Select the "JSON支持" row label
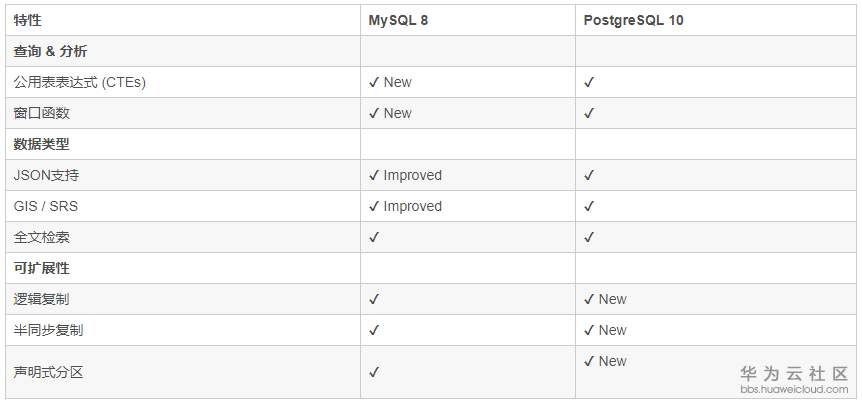Screen dimensions: 862x404 click(46, 175)
